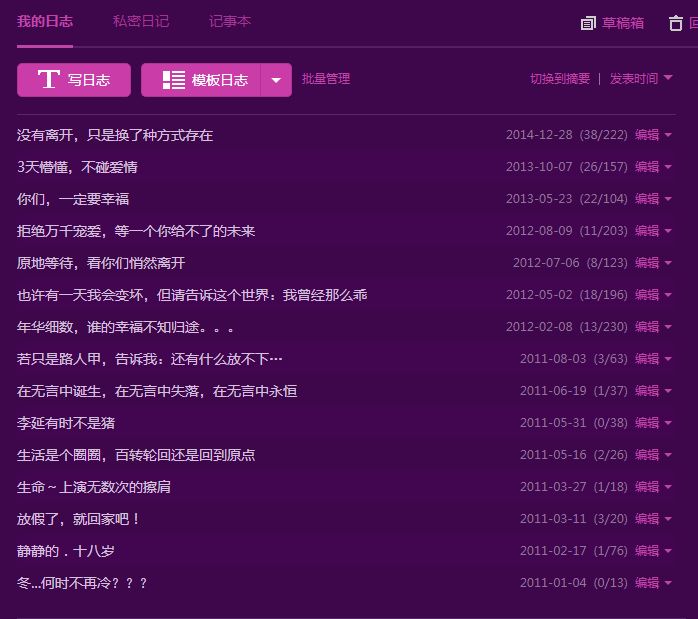Click the 写日志 write-log button
The width and height of the screenshot is (698, 619).
pos(74,80)
